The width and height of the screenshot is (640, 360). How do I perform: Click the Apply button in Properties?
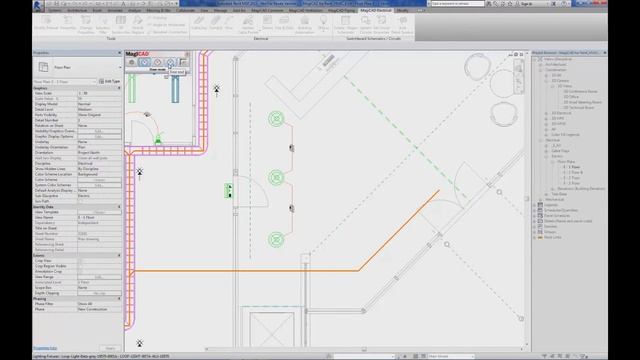(x=110, y=348)
